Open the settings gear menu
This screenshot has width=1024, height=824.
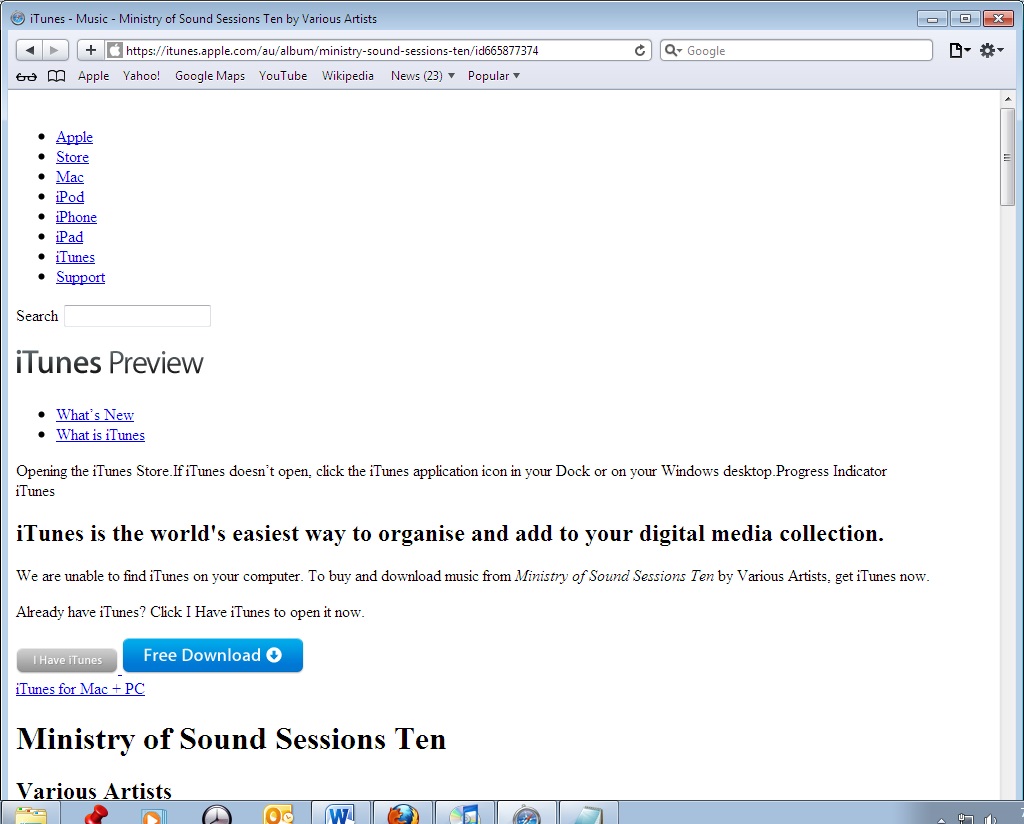coord(991,50)
